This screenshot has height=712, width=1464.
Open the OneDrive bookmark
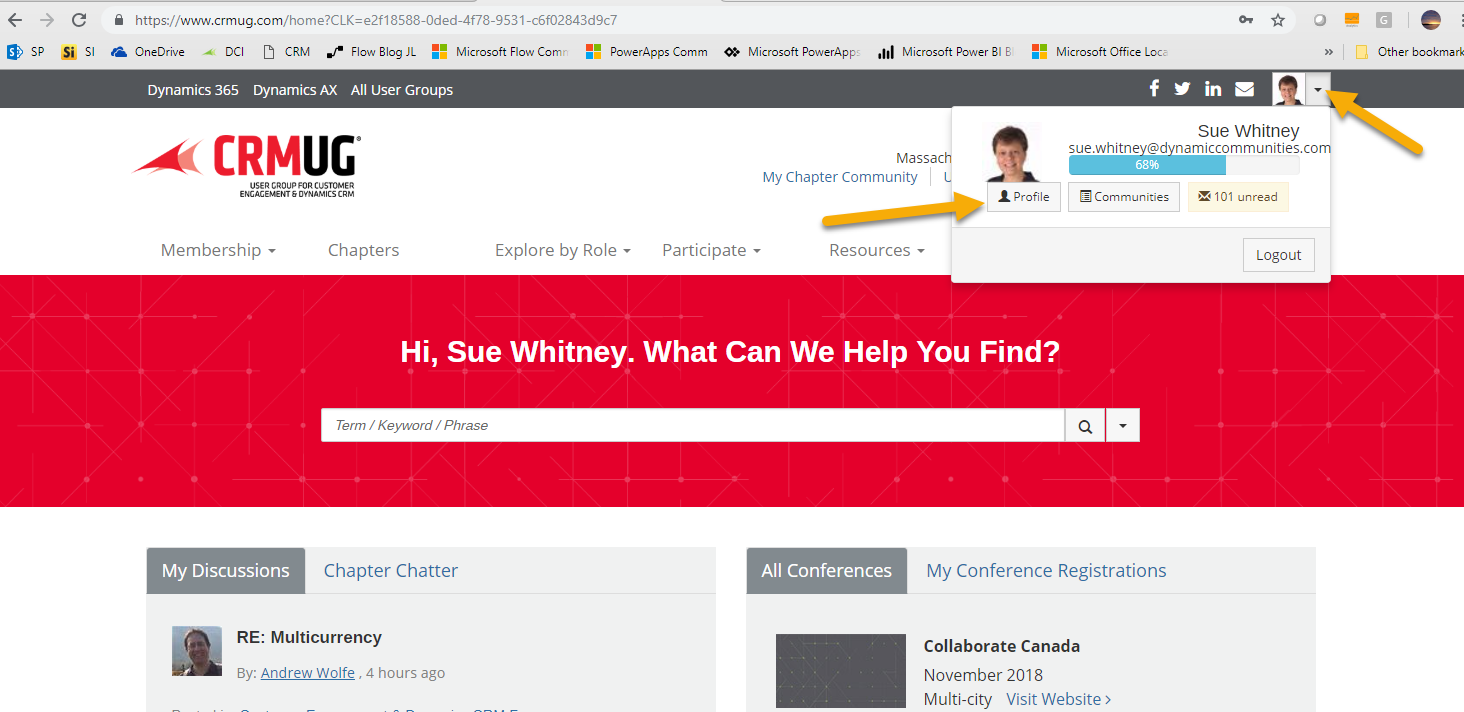148,52
